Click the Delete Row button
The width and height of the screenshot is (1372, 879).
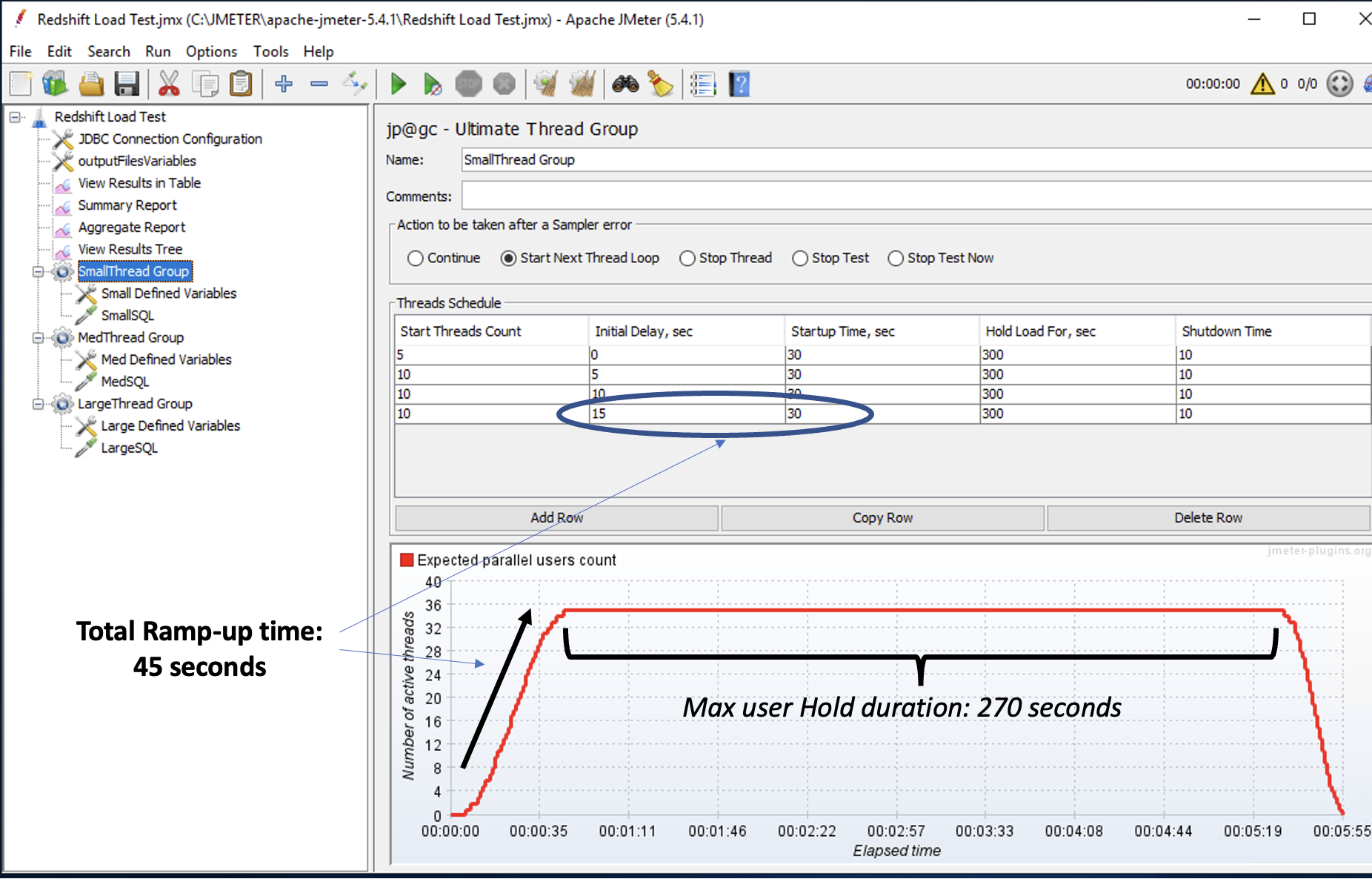pos(1208,518)
